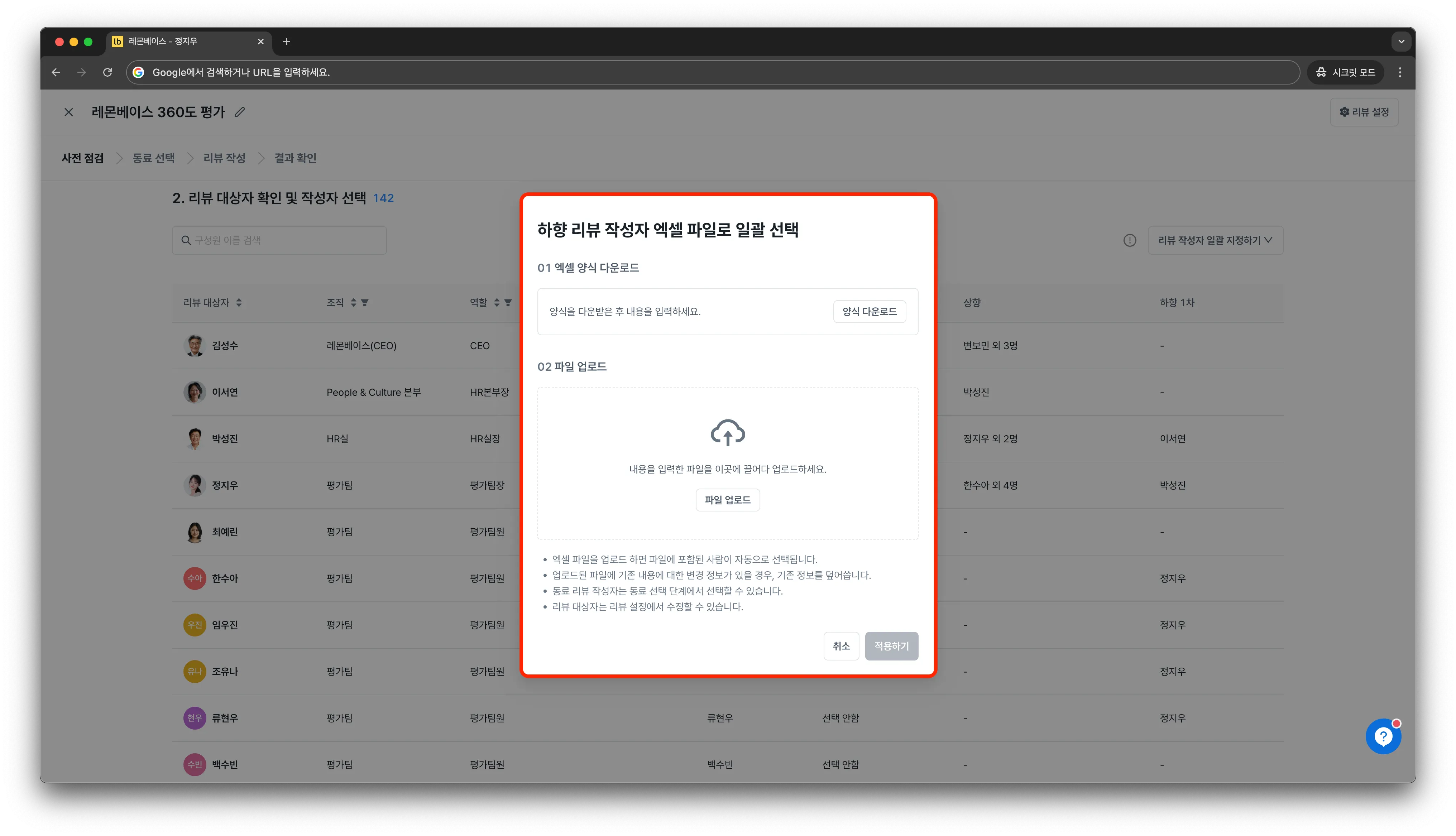1456x836 pixels.
Task: Click the 파일 업로드 button
Action: (727, 500)
